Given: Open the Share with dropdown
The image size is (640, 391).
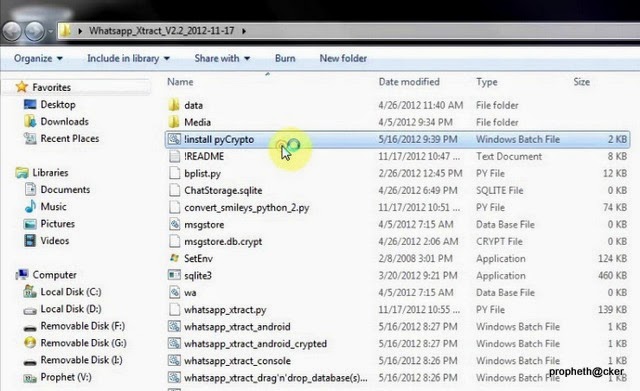Looking at the screenshot, I should 222,58.
